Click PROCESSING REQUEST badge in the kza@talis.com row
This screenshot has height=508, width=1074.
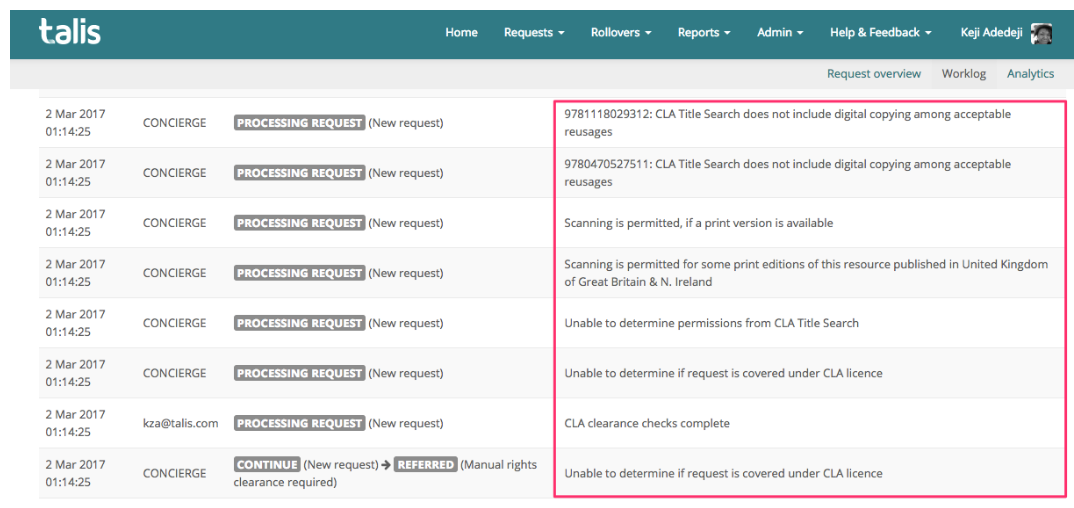(299, 423)
